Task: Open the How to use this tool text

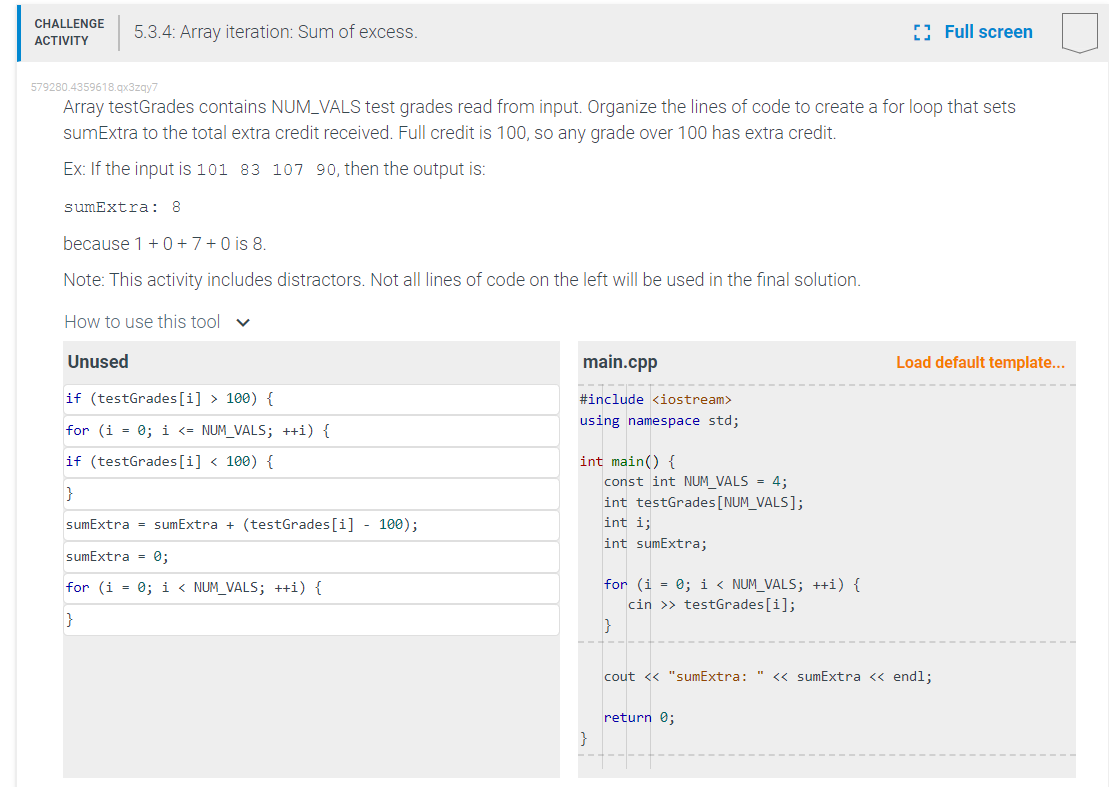Action: coord(142,322)
